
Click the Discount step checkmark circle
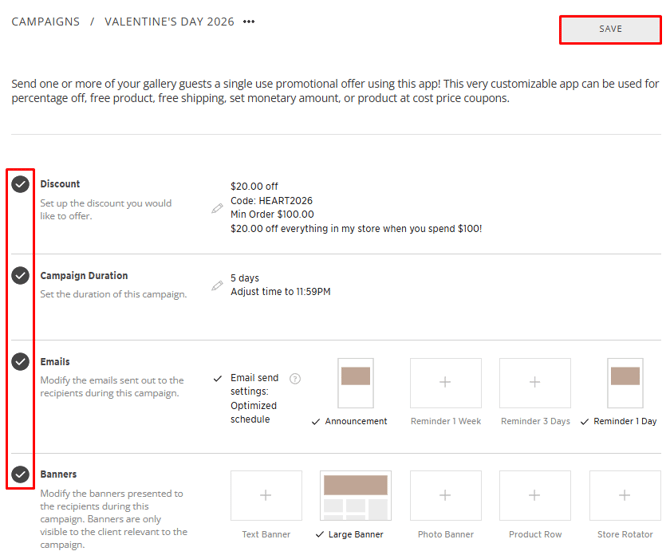click(20, 185)
